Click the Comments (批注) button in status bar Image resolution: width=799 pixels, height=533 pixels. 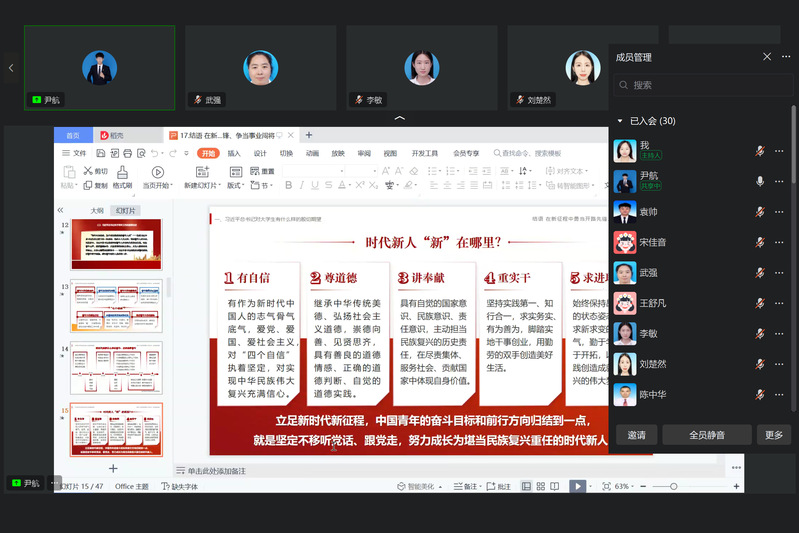(x=499, y=486)
